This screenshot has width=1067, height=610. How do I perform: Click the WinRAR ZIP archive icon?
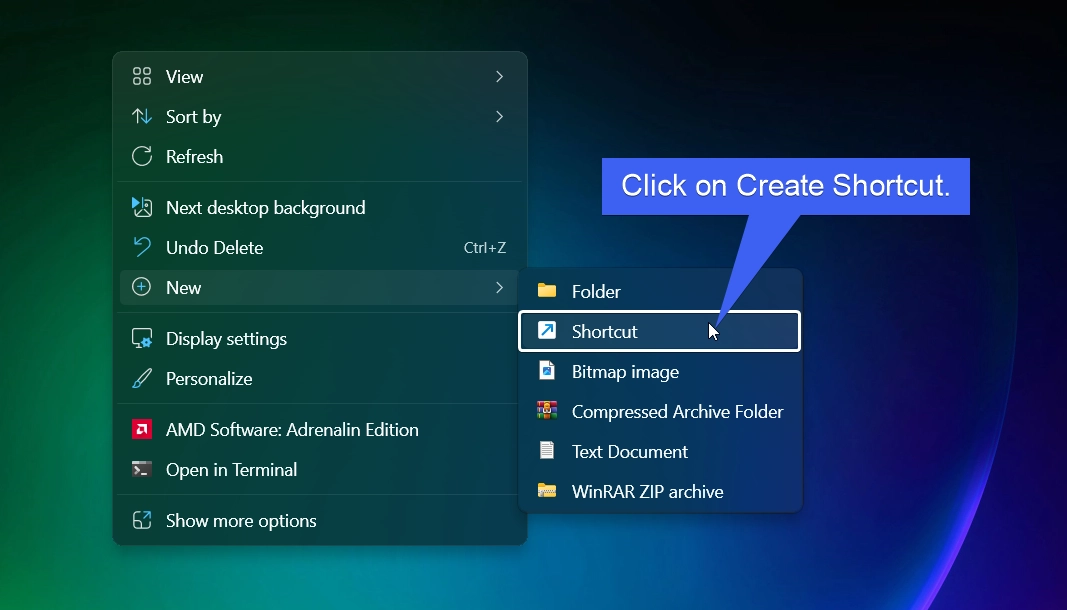pyautogui.click(x=547, y=490)
